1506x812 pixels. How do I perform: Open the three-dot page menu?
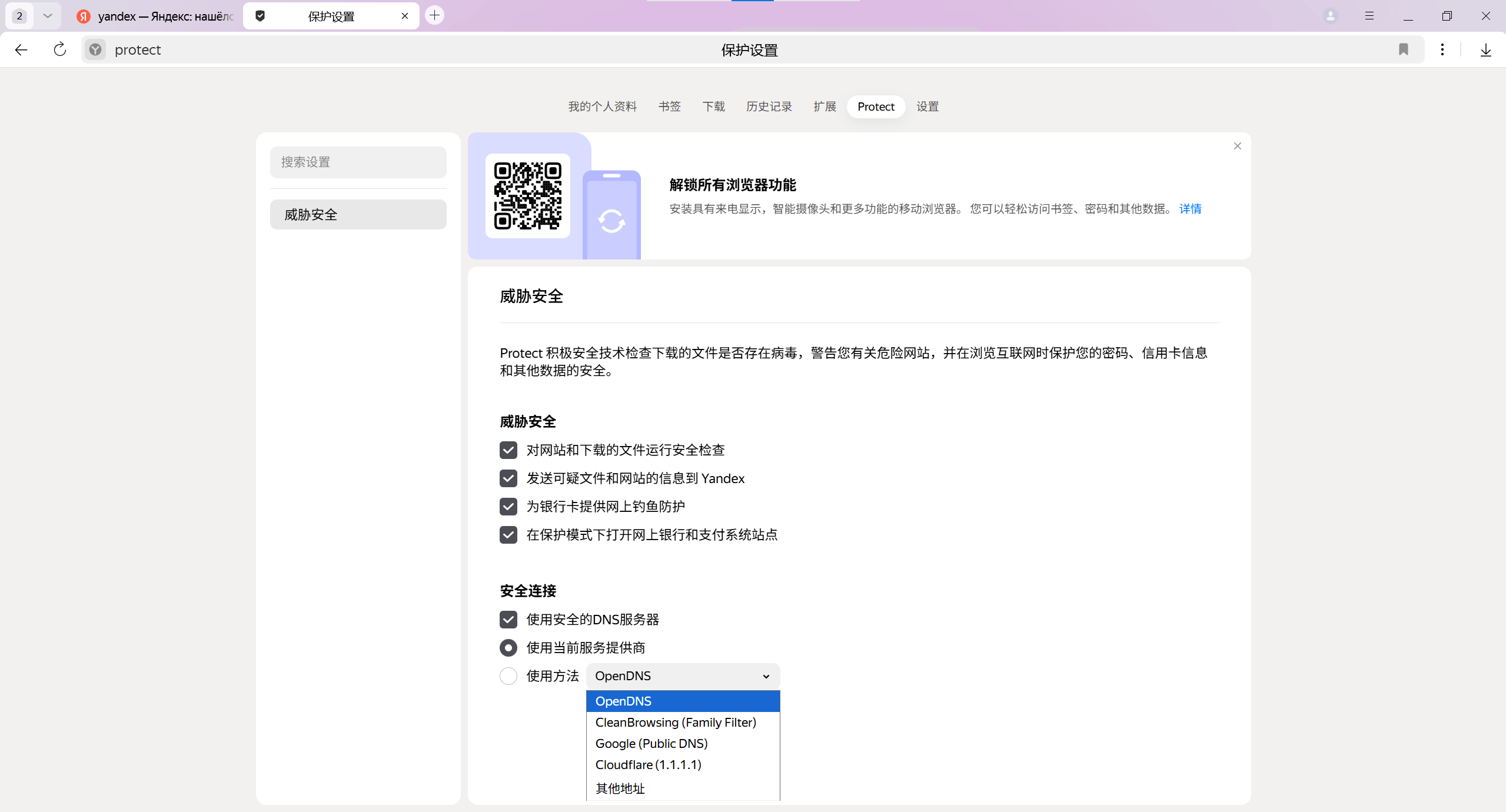tap(1442, 50)
